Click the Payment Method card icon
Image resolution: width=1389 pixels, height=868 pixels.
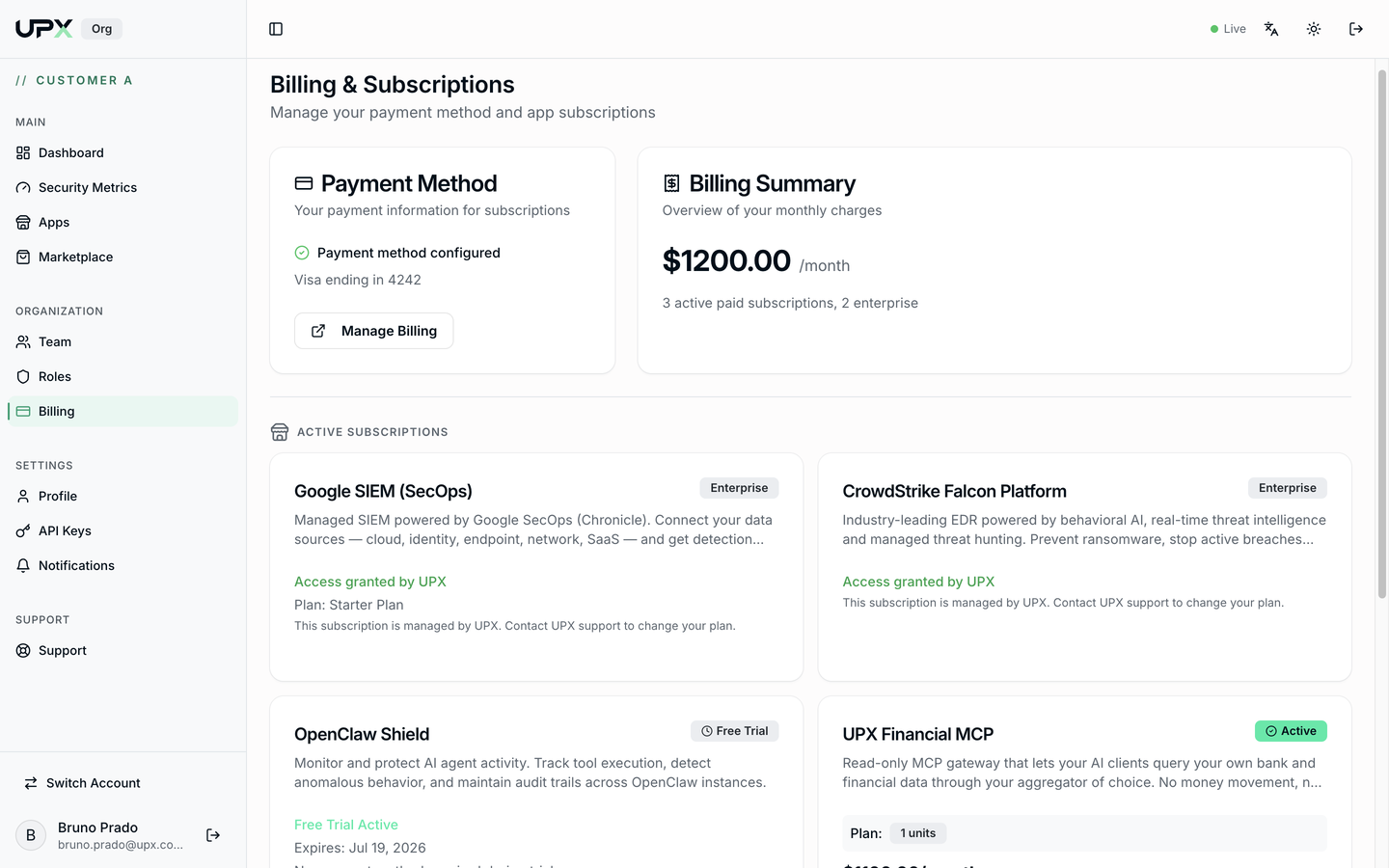click(x=304, y=183)
